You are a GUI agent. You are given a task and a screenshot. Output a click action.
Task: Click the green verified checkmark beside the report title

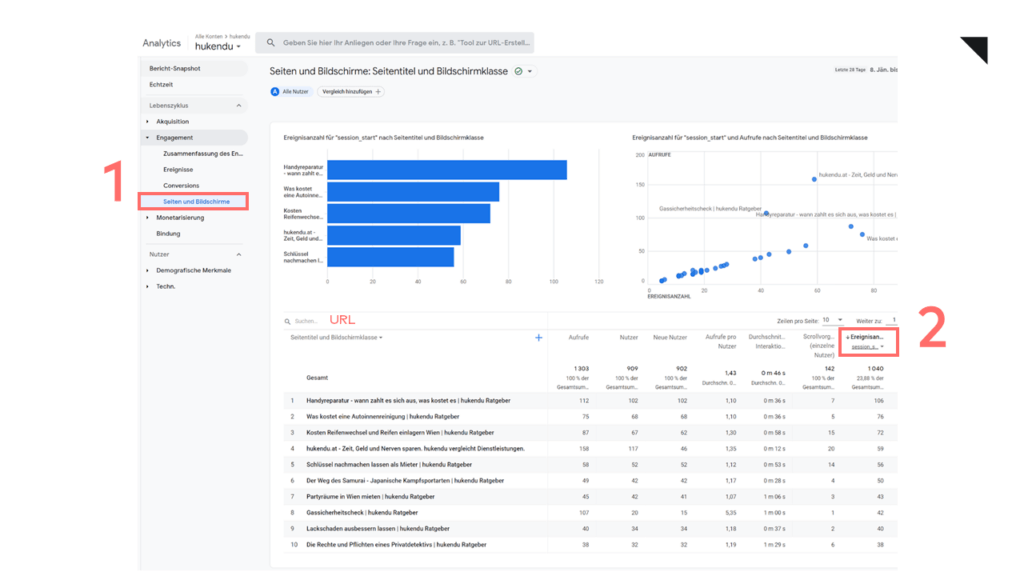(x=519, y=71)
